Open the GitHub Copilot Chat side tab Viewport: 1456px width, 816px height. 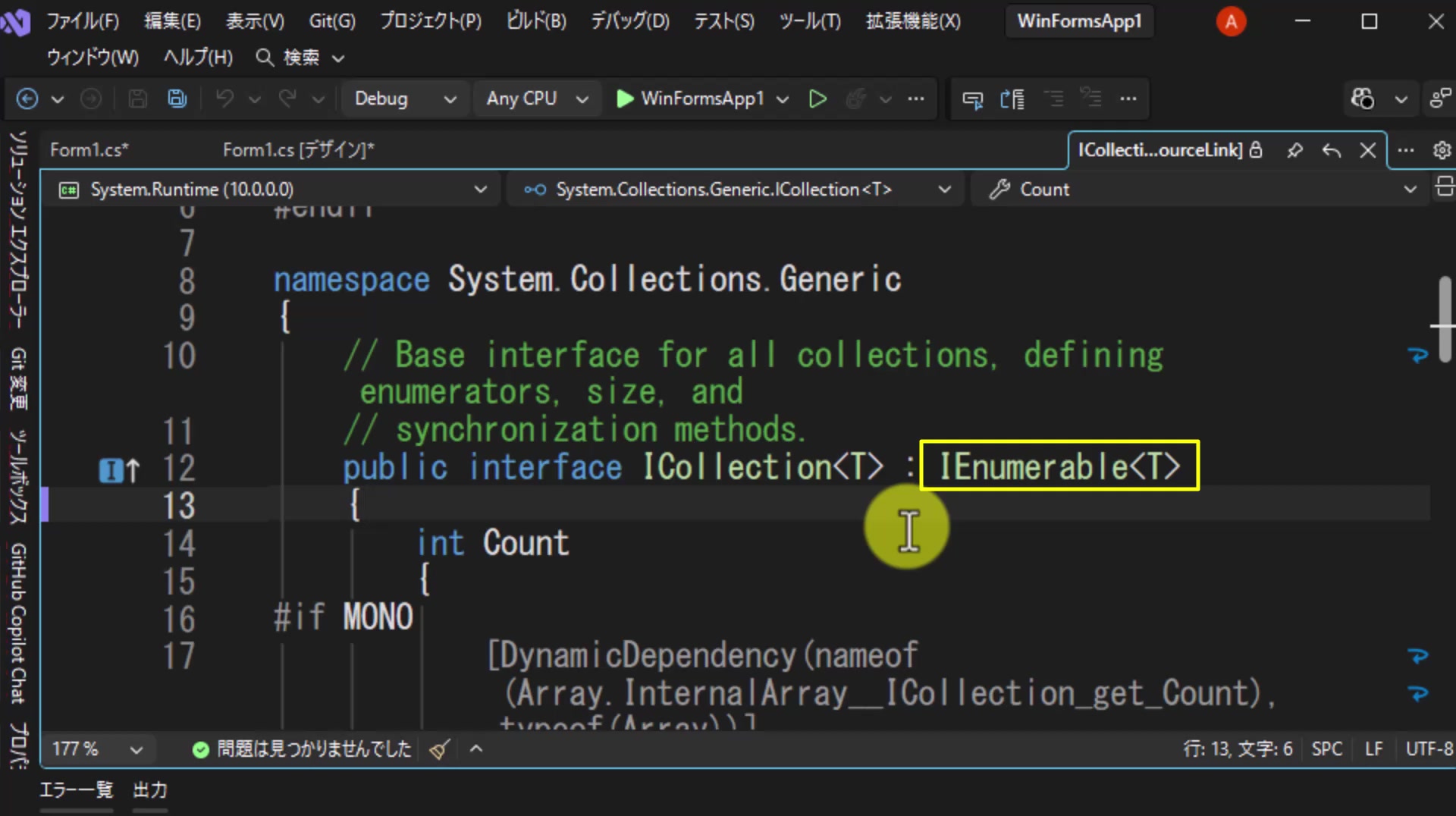coord(18,623)
